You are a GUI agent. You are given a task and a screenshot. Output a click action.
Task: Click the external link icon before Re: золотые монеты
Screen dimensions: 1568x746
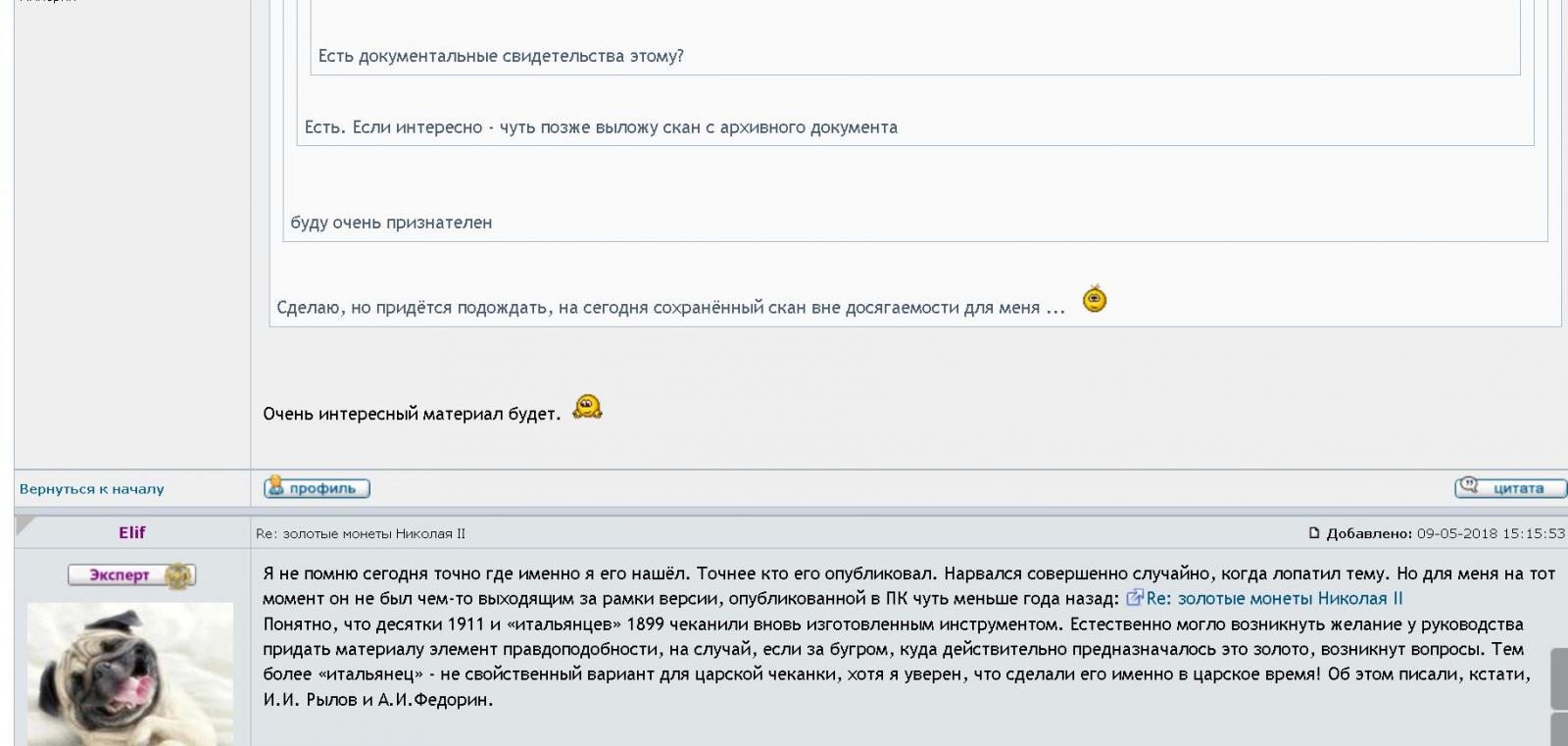tap(1135, 598)
